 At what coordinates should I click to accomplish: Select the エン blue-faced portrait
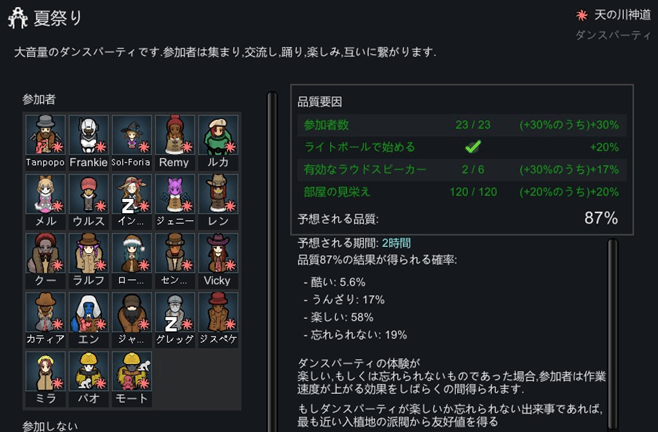(89, 312)
